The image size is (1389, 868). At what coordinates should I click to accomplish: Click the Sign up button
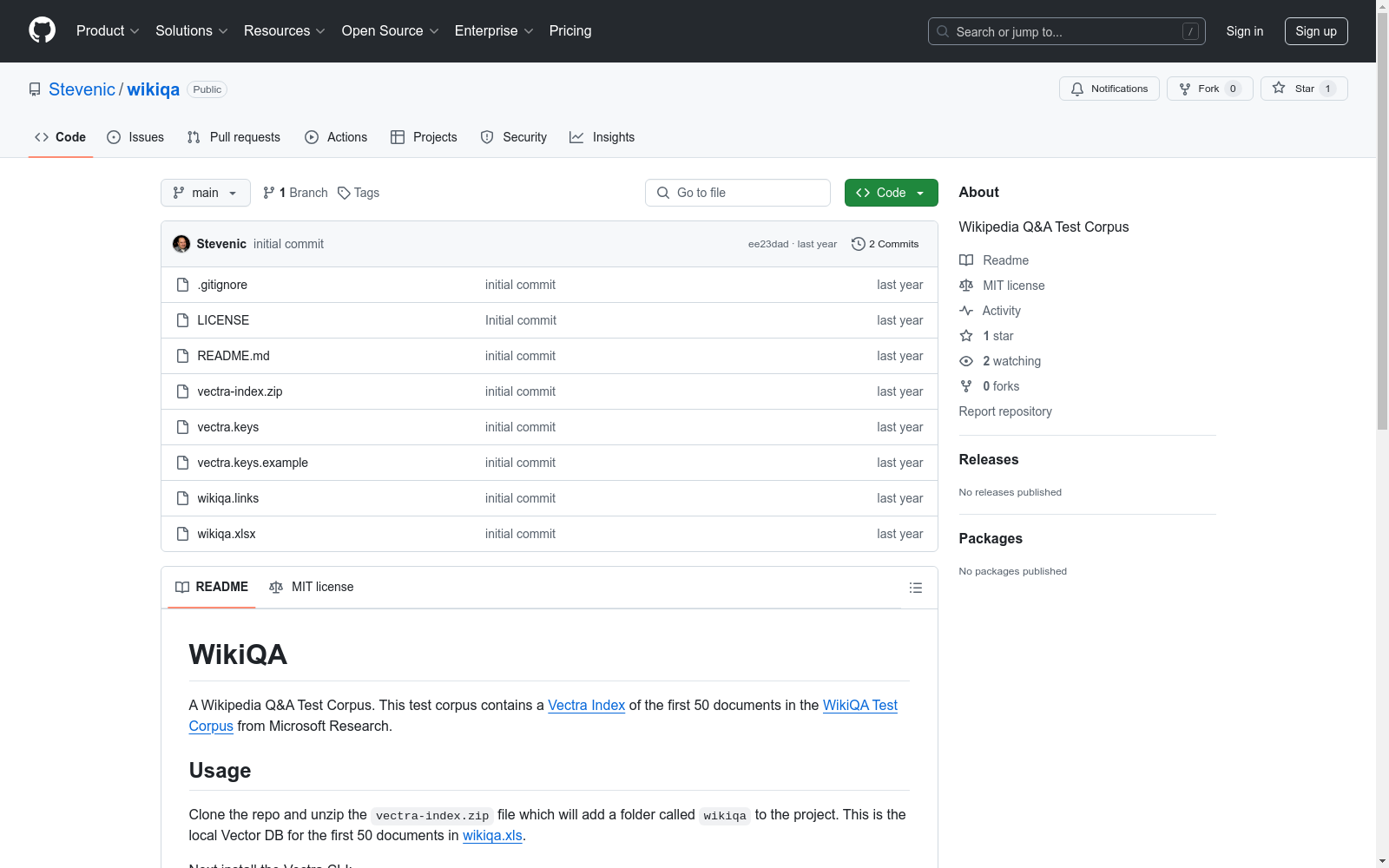point(1316,31)
